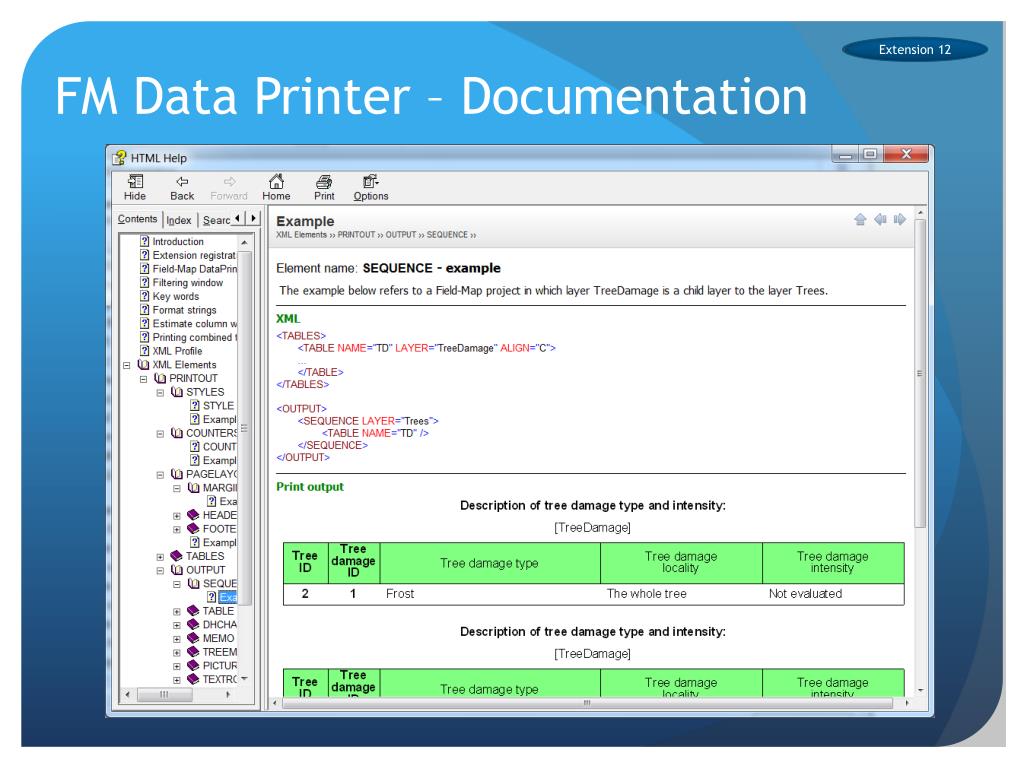Click the SEQUENCE breadcrumb link
This screenshot has height=768, width=1024.
pos(447,235)
